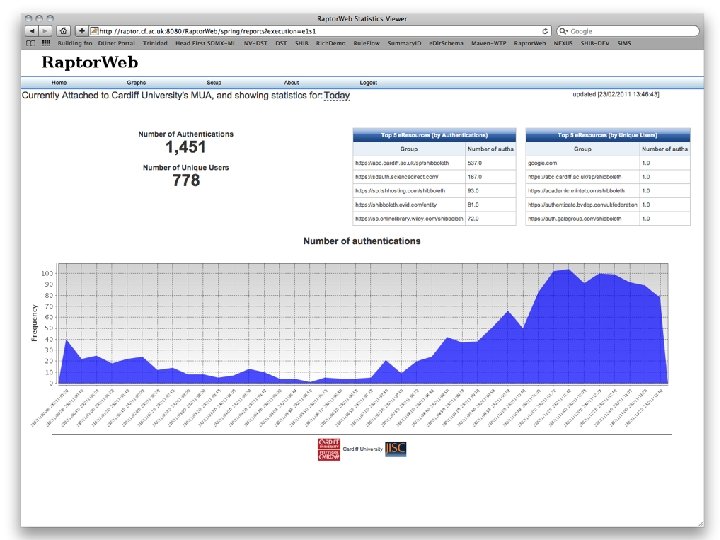720x540 pixels.
Task: Click the browser Back arrow button
Action: [x=32, y=31]
